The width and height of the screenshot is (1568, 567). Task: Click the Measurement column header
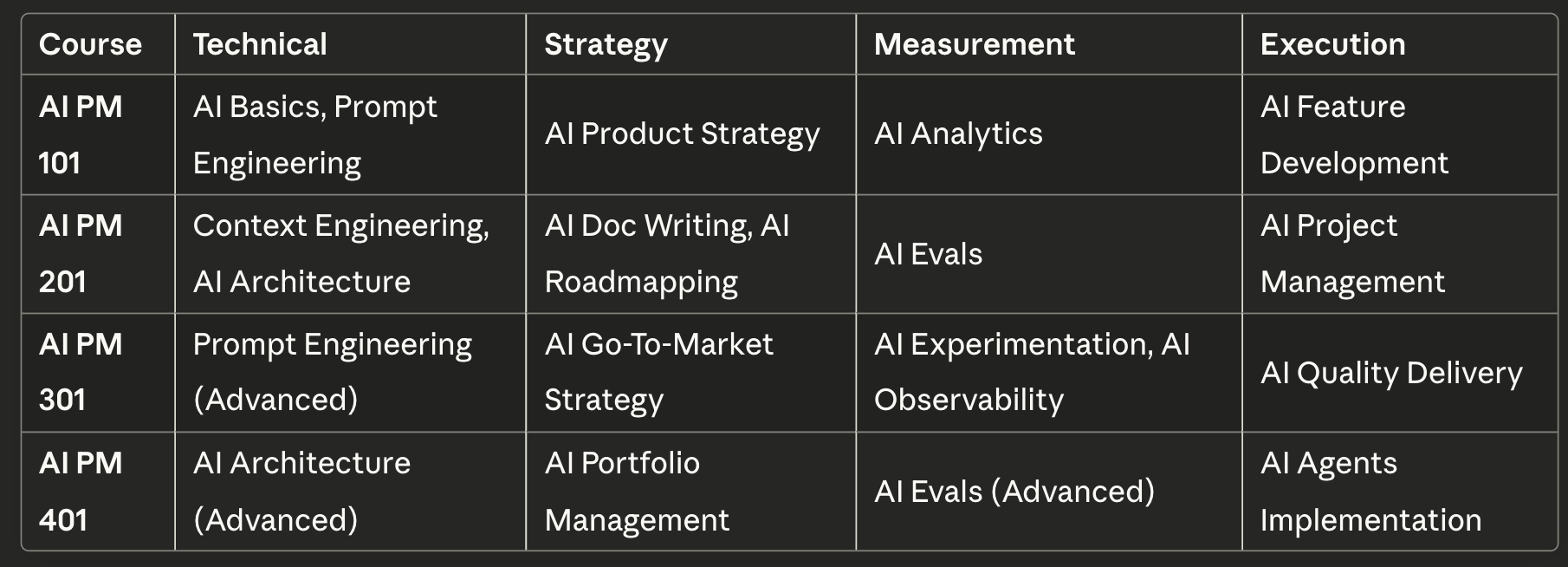(974, 44)
